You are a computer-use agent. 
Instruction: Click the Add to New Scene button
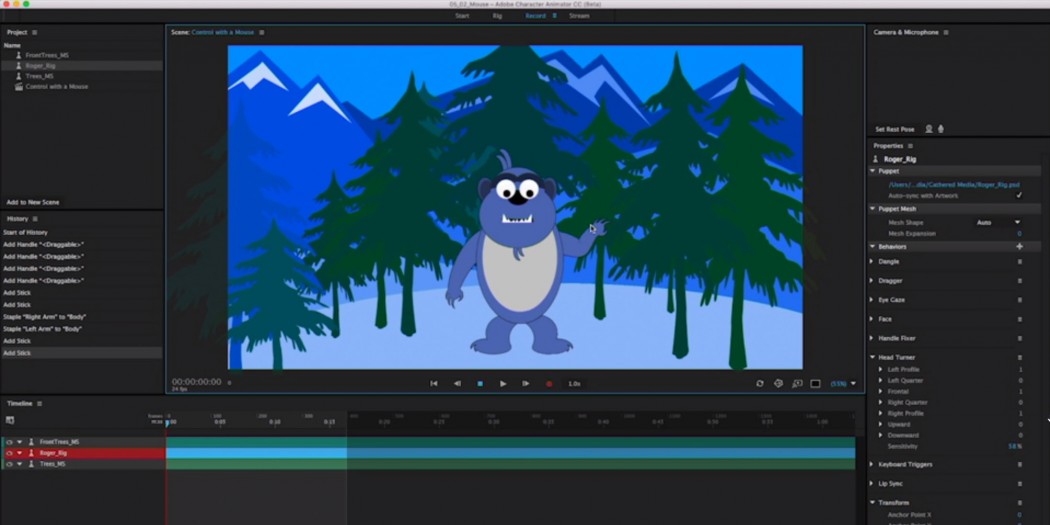33,202
